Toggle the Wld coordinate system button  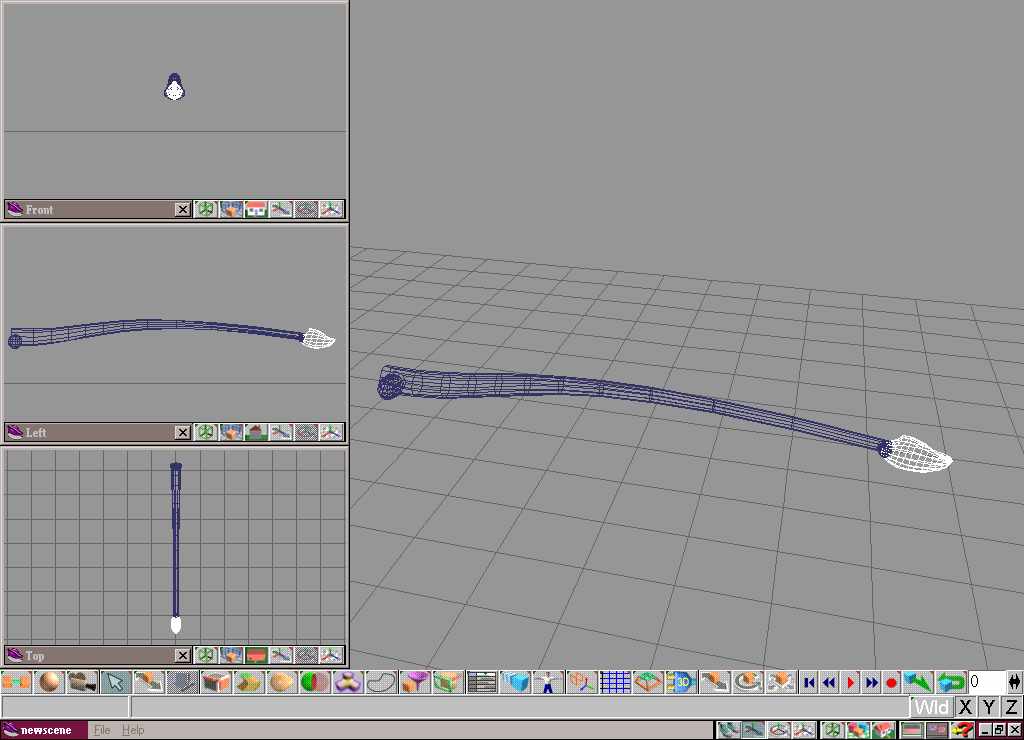(x=932, y=707)
